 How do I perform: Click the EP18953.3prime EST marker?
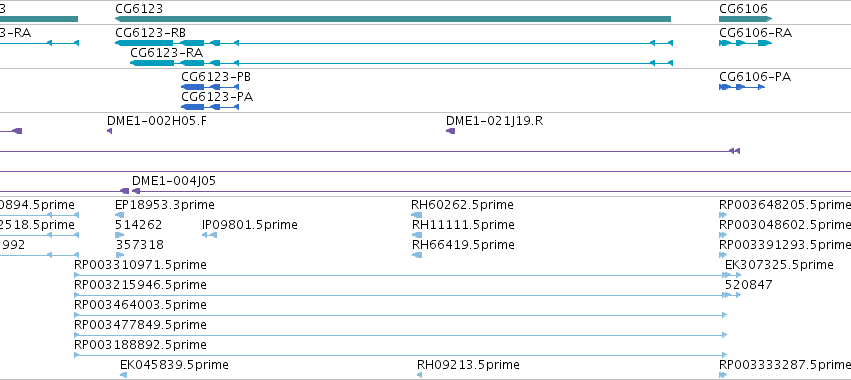point(119,215)
